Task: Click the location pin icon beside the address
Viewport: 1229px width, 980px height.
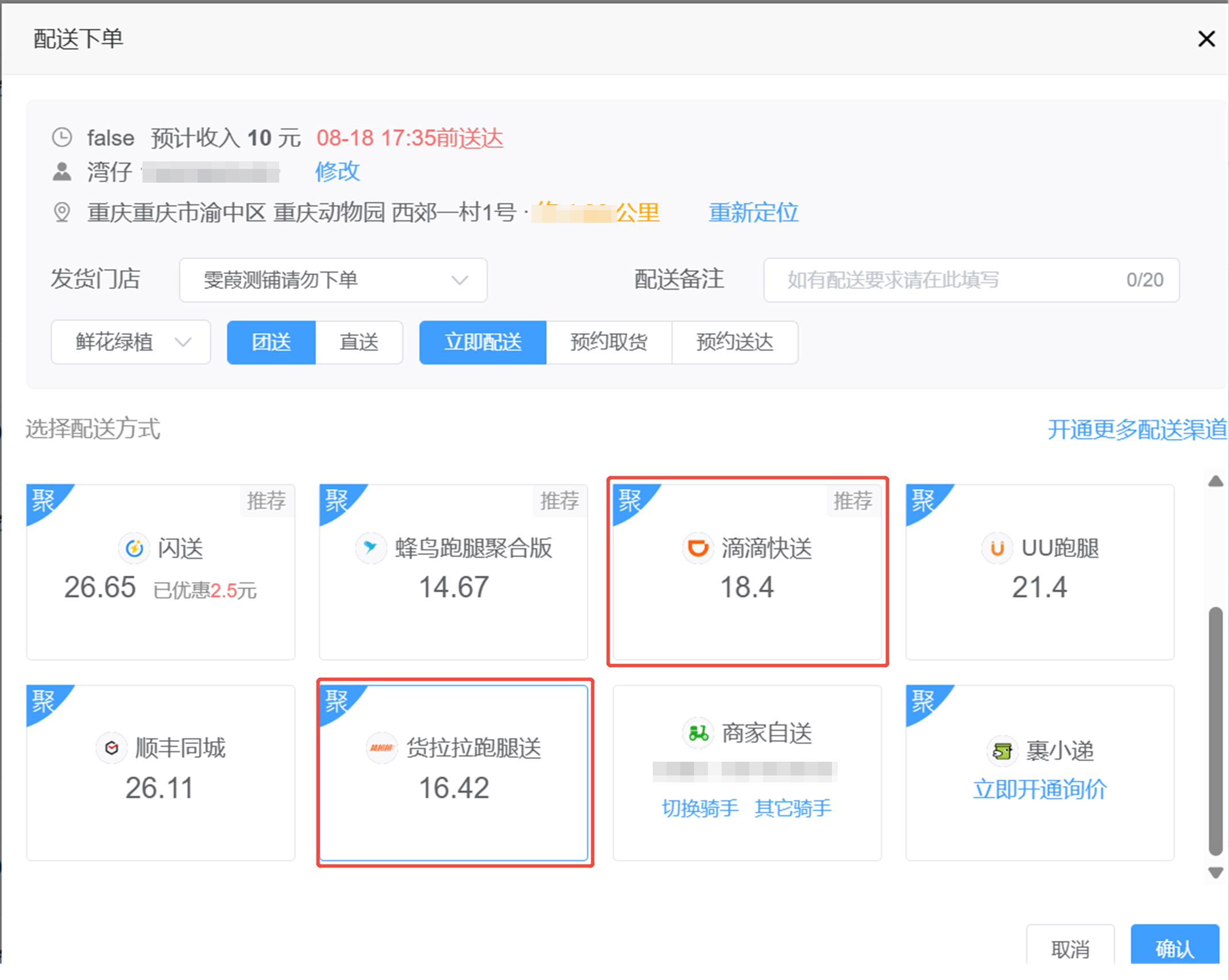Action: pyautogui.click(x=62, y=212)
